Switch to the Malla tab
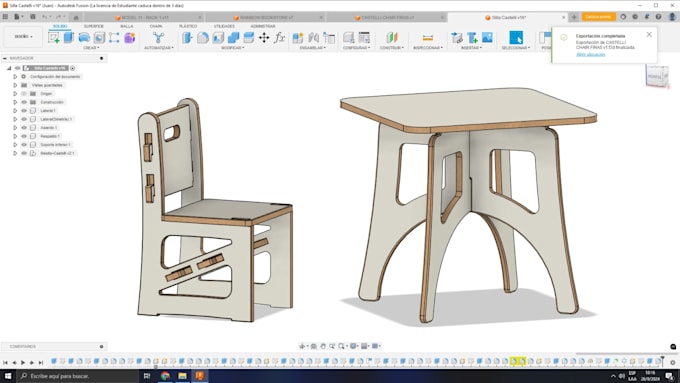 pyautogui.click(x=127, y=26)
